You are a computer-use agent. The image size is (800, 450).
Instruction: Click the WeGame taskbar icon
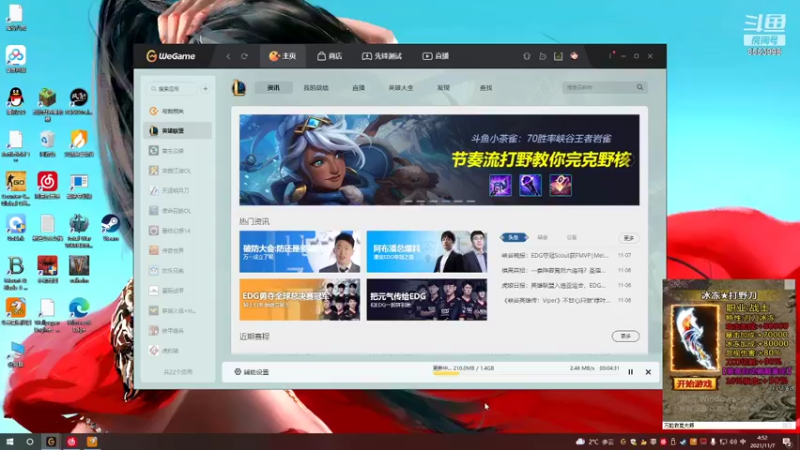[x=51, y=441]
